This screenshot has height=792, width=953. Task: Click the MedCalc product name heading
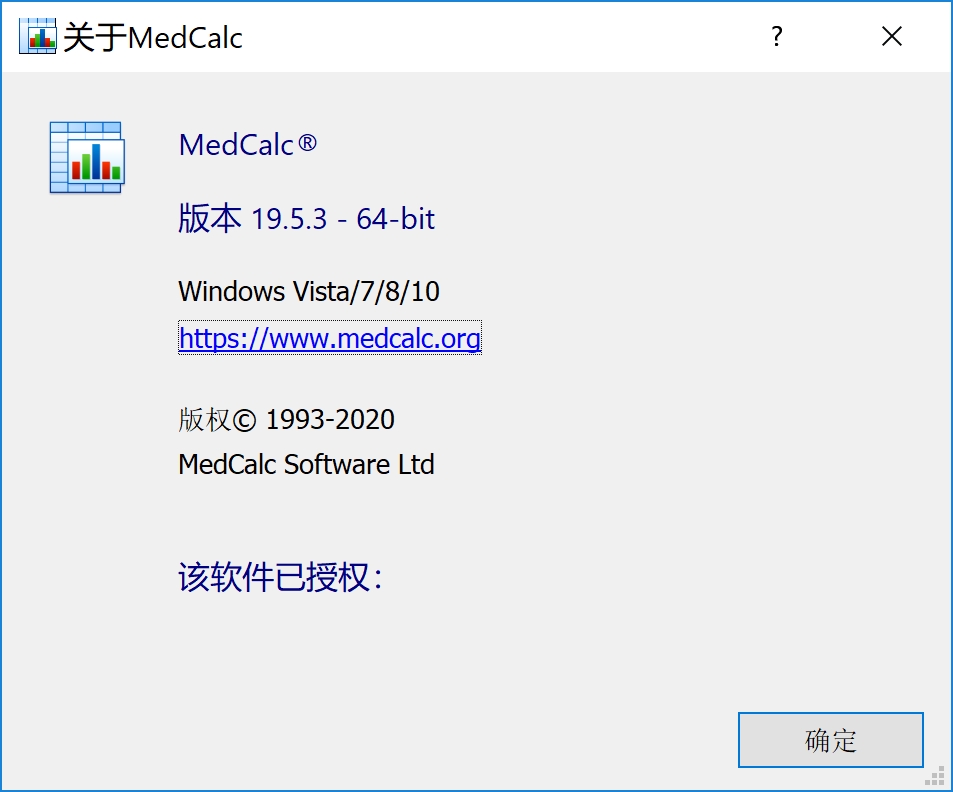(248, 145)
